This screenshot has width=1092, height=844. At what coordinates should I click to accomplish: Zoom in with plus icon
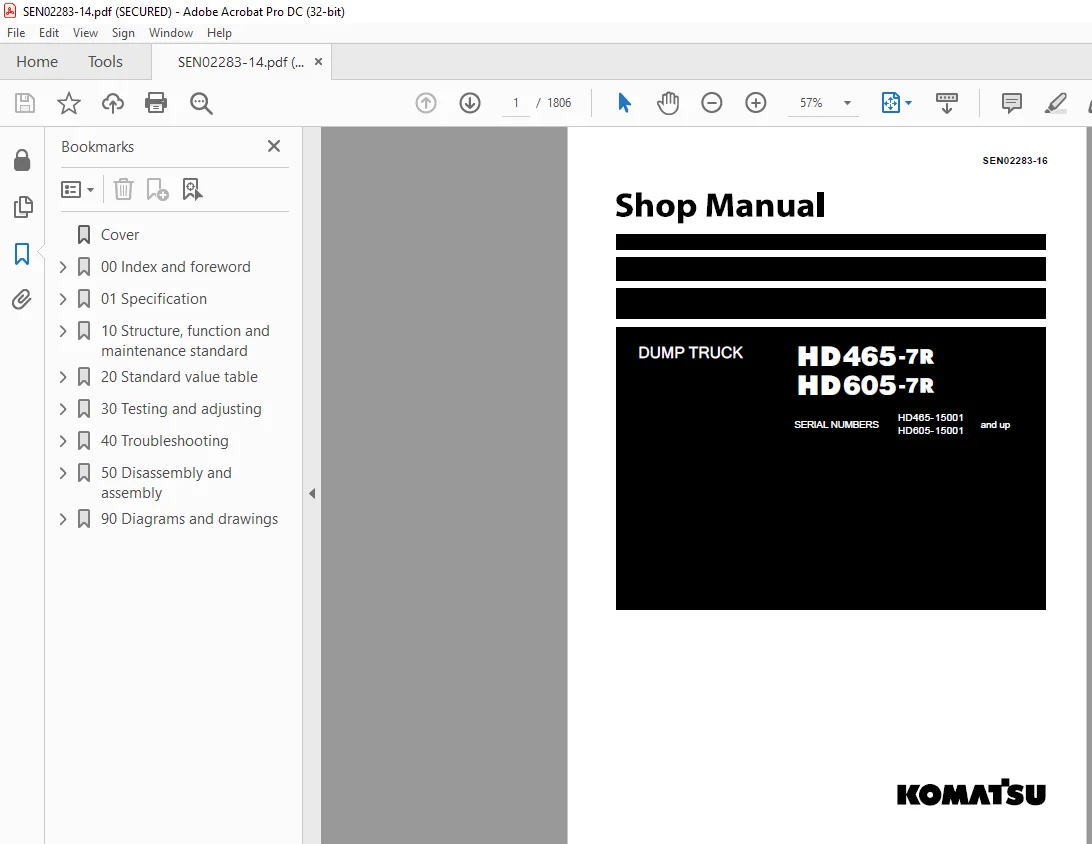pos(756,103)
